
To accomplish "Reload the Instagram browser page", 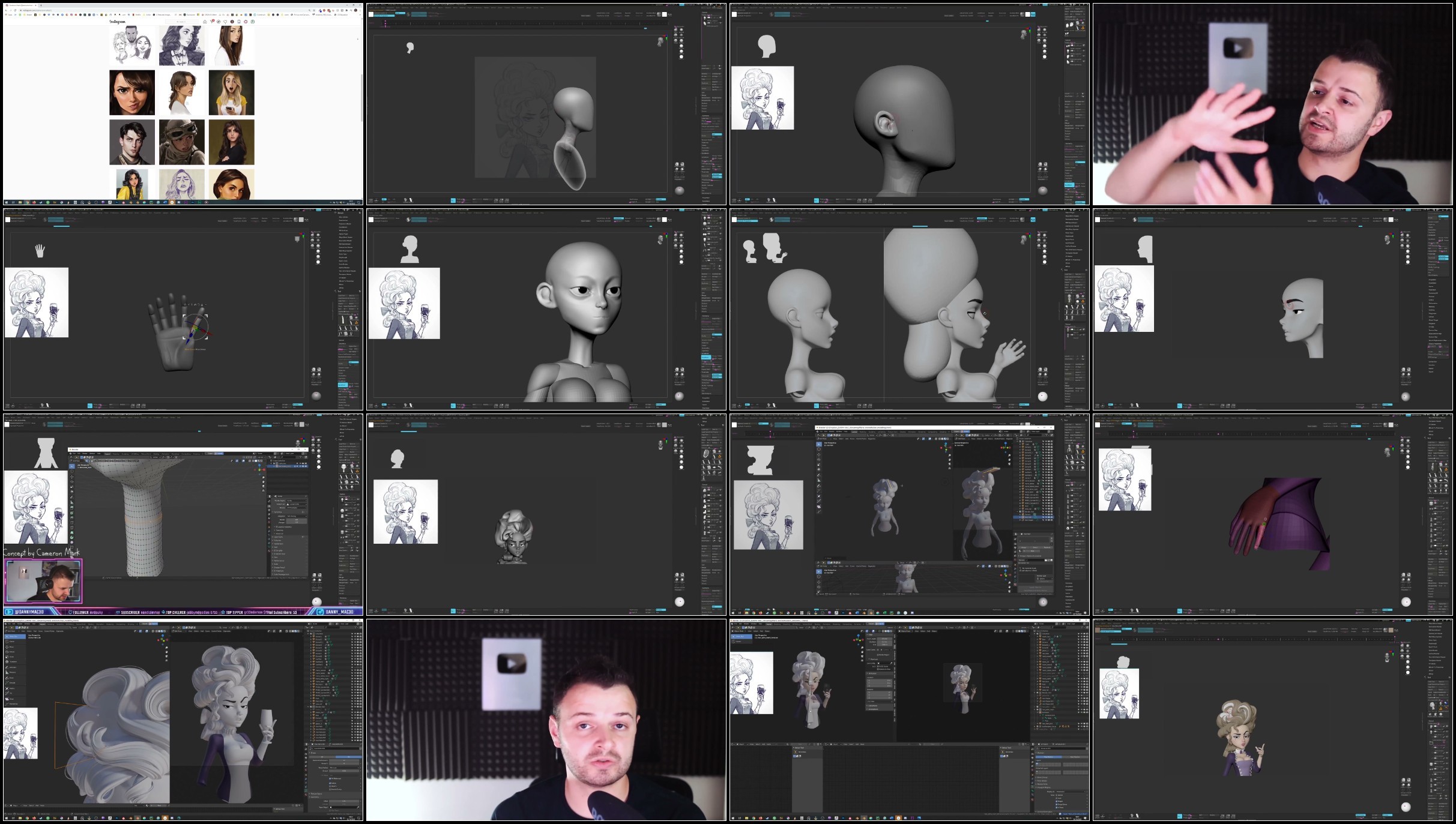I will coord(15,10).
